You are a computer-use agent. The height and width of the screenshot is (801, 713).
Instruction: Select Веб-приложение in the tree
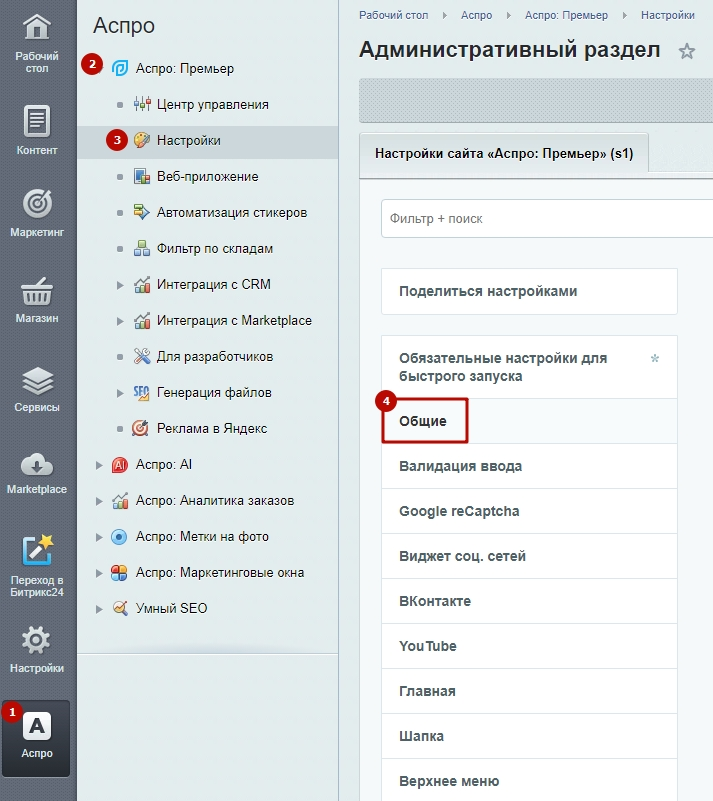[x=207, y=176]
